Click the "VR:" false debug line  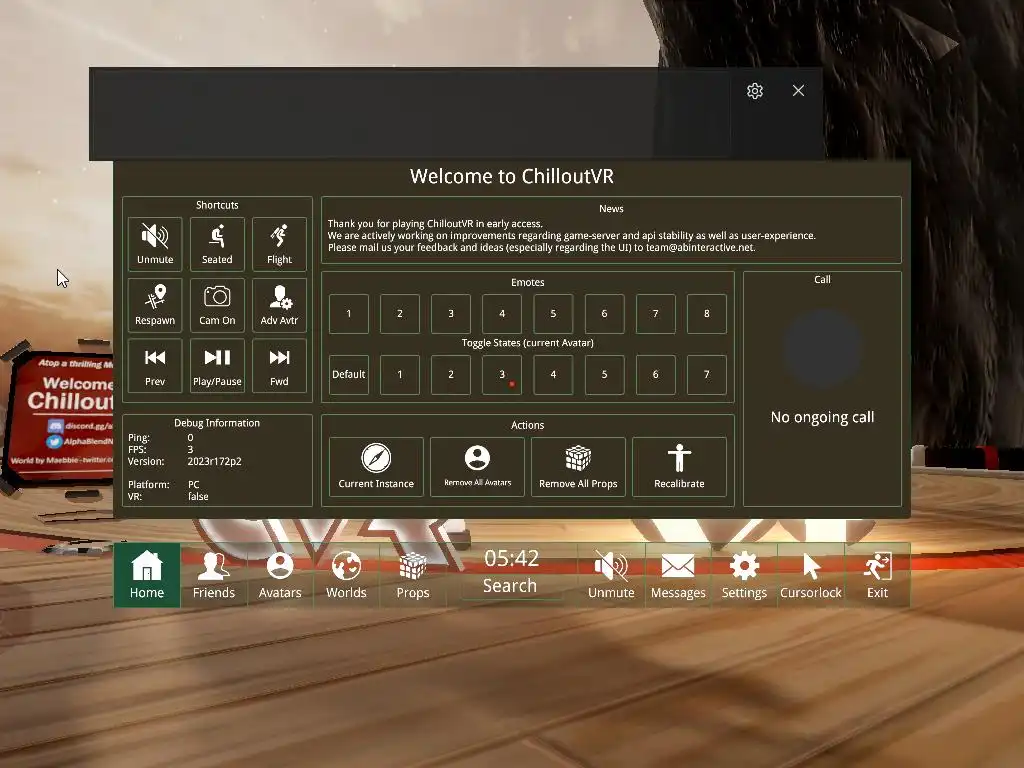[x=168, y=496]
